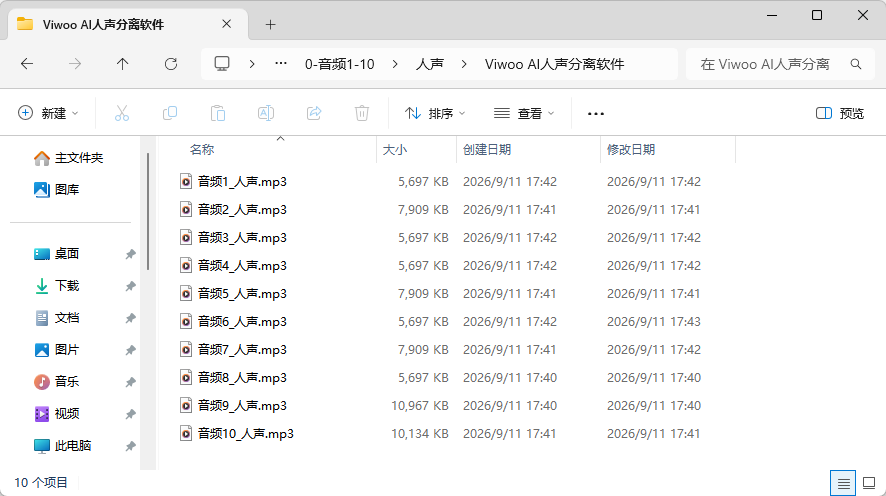886x496 pixels.
Task: Switch to details view in status bar
Action: (843, 484)
